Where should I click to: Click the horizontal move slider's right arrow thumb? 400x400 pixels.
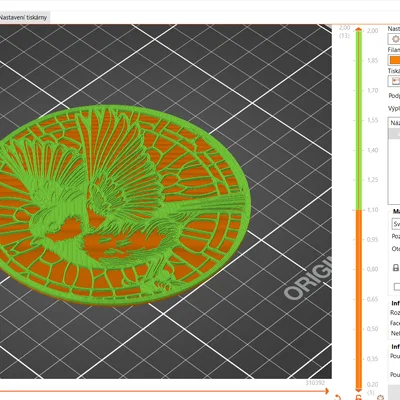point(327,391)
